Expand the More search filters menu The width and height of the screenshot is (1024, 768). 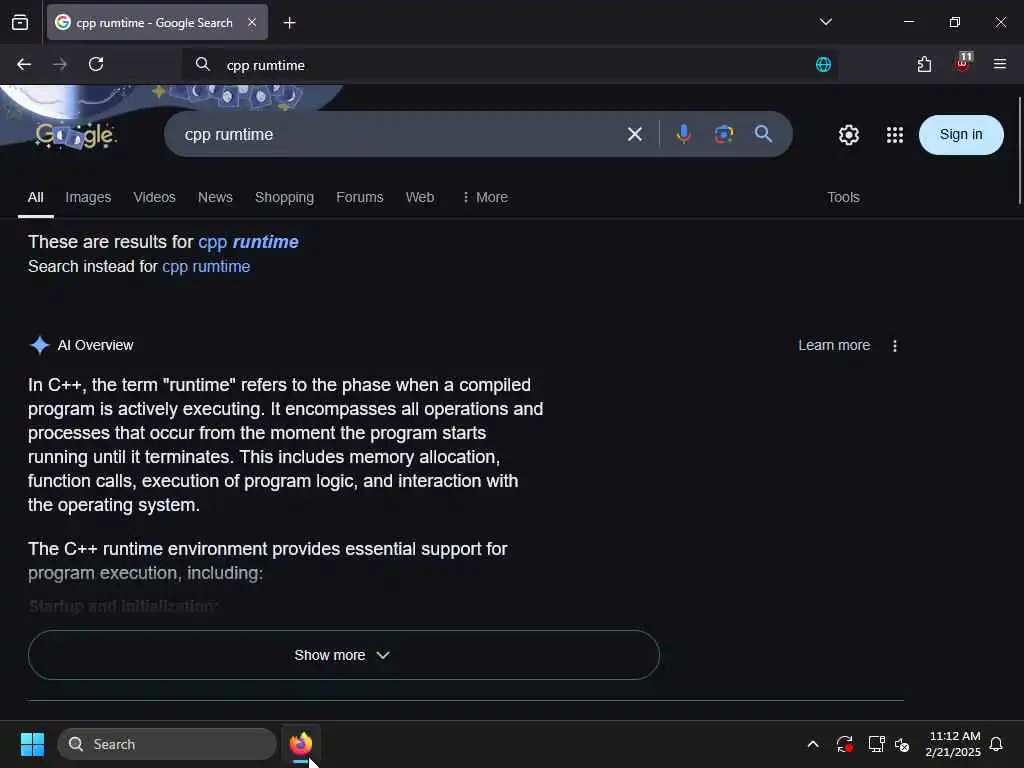coord(485,197)
